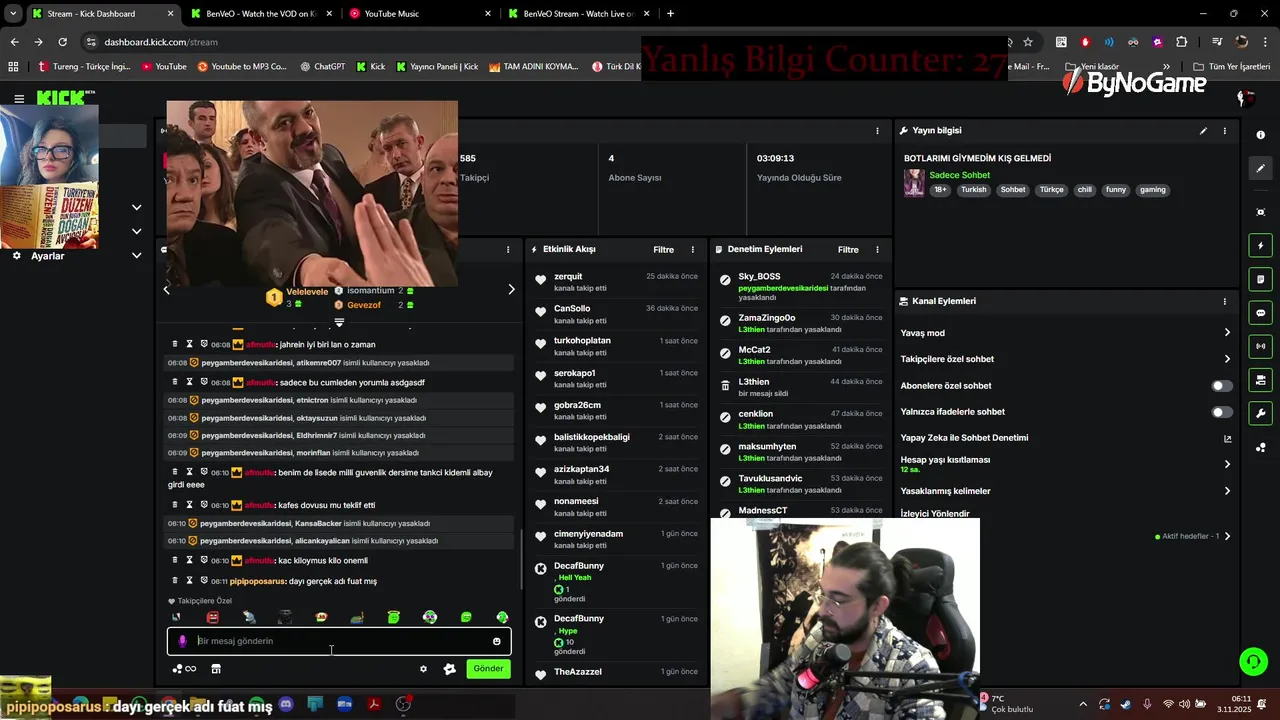Open the green support chat bubble
The height and width of the screenshot is (720, 1280).
(1253, 662)
